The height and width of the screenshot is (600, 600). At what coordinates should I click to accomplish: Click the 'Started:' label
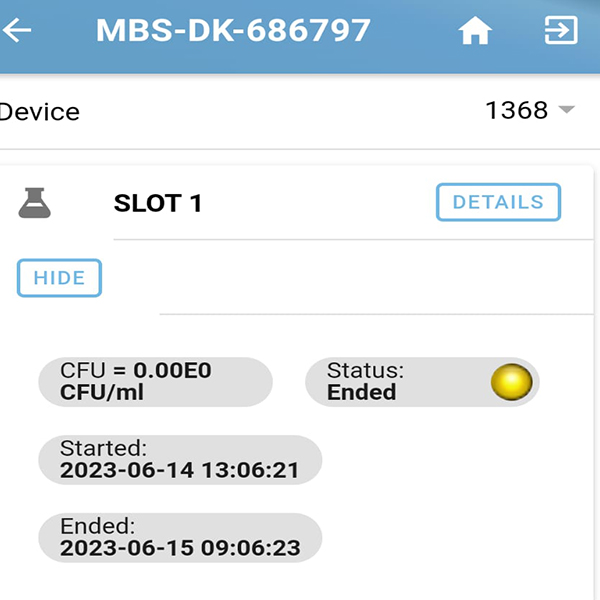point(103,448)
